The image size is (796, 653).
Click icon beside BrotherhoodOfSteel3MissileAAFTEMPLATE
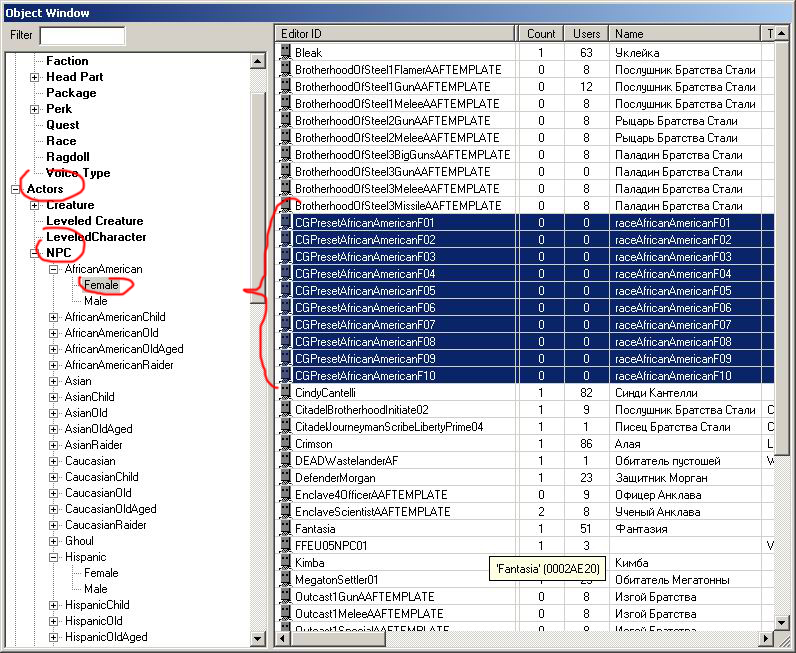coord(286,206)
